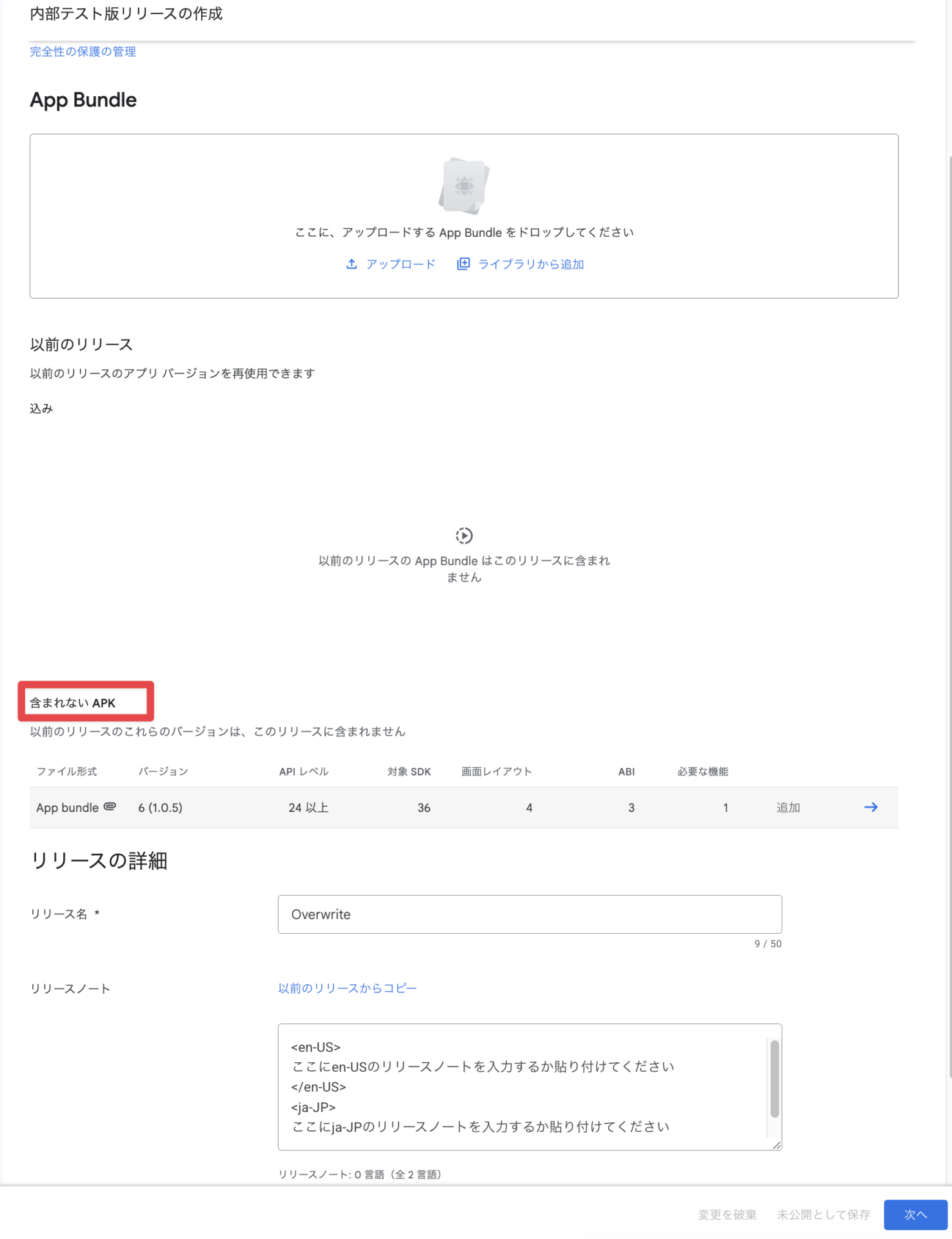Click the release notes text area scrollbar
This screenshot has width=952, height=1239.
[x=774, y=1078]
